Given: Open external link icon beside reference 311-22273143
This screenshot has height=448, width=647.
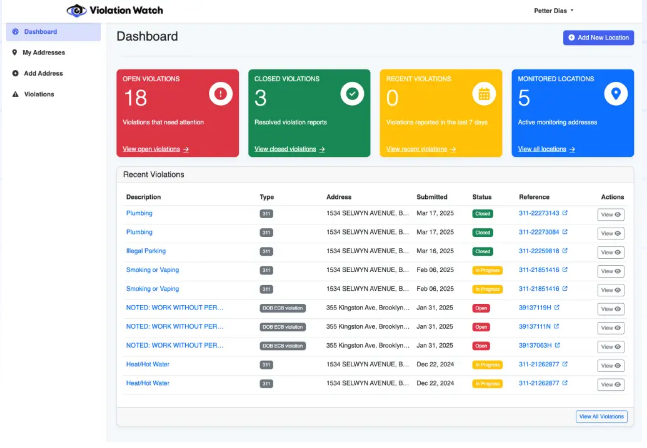Looking at the screenshot, I should pyautogui.click(x=565, y=214).
